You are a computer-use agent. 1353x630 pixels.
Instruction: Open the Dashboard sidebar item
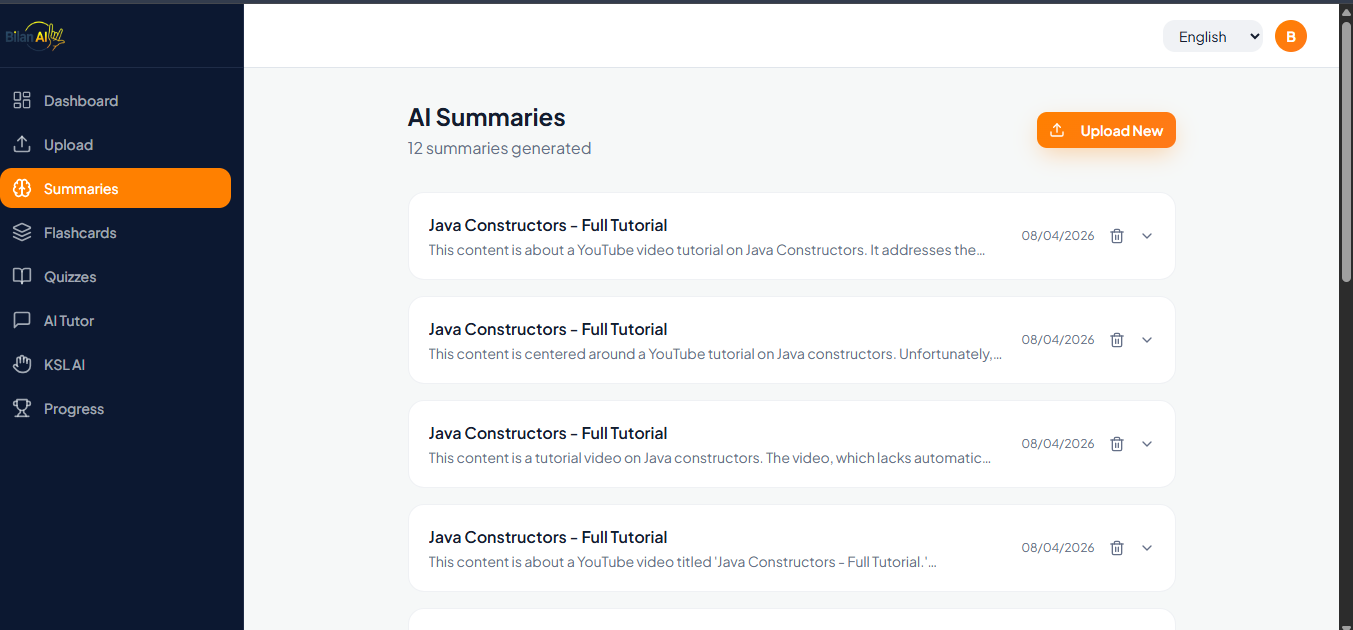pos(115,101)
